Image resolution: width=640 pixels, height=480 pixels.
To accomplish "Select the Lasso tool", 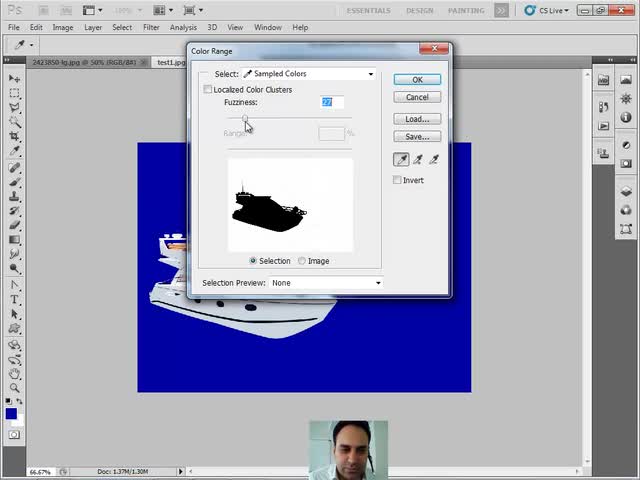I will pos(14,107).
